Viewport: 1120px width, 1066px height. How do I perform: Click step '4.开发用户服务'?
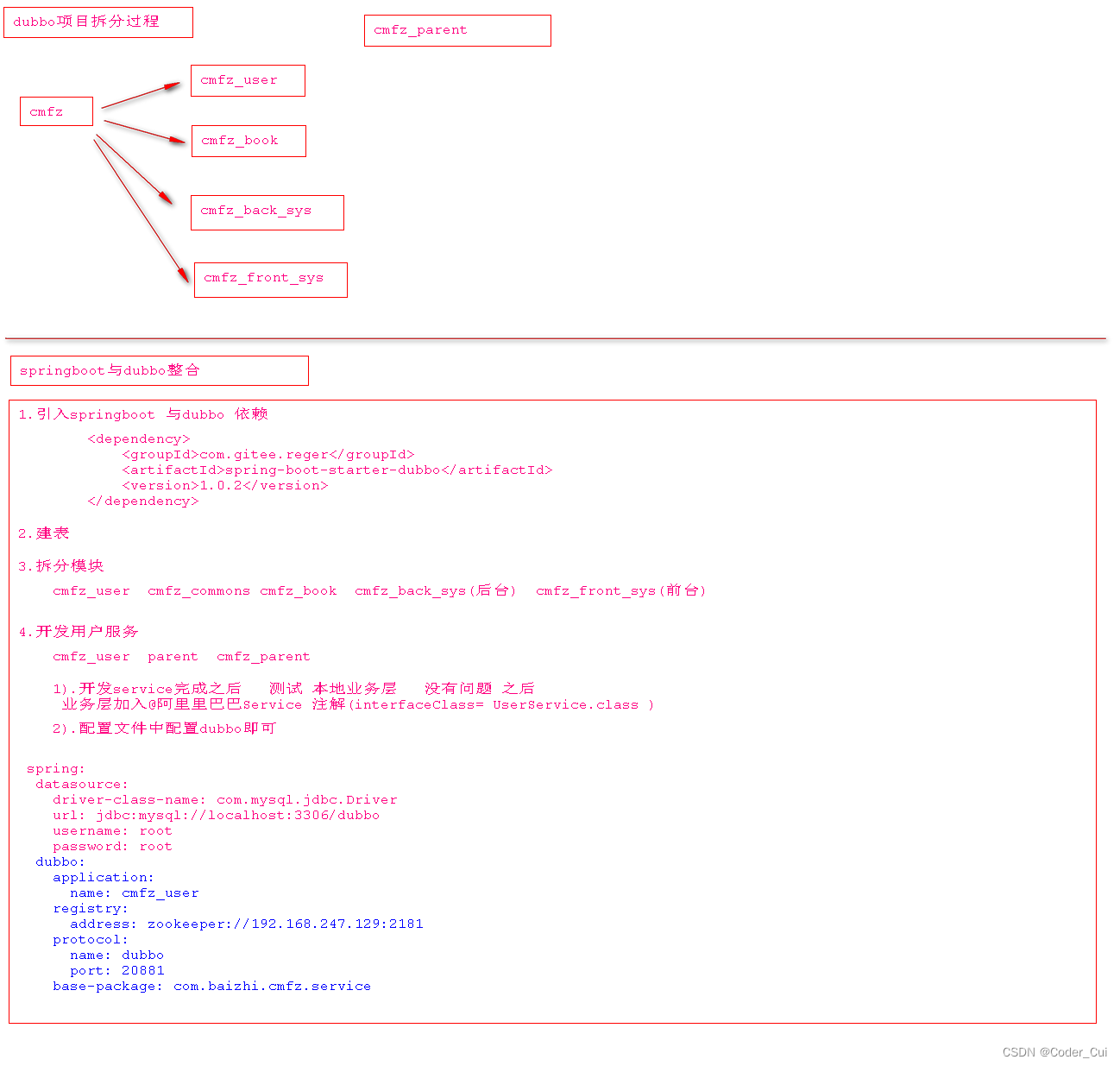pyautogui.click(x=79, y=632)
